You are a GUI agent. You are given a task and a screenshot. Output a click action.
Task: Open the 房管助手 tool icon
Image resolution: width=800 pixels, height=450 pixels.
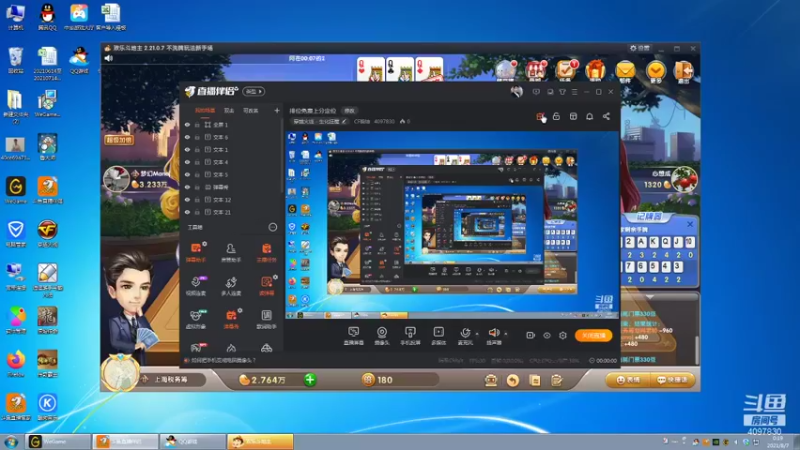[x=231, y=252]
